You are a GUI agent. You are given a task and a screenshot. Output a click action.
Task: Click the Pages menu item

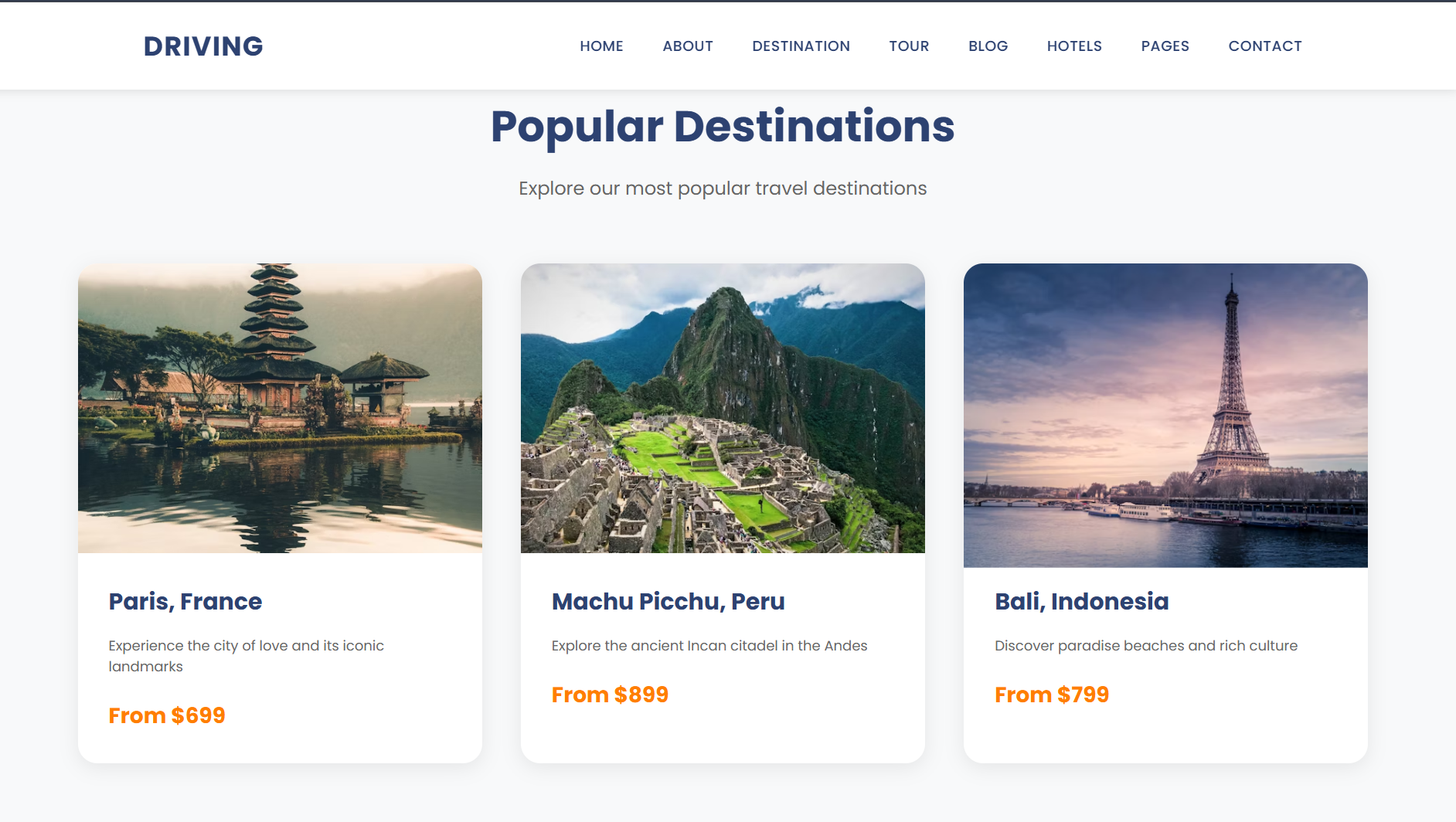(1165, 46)
